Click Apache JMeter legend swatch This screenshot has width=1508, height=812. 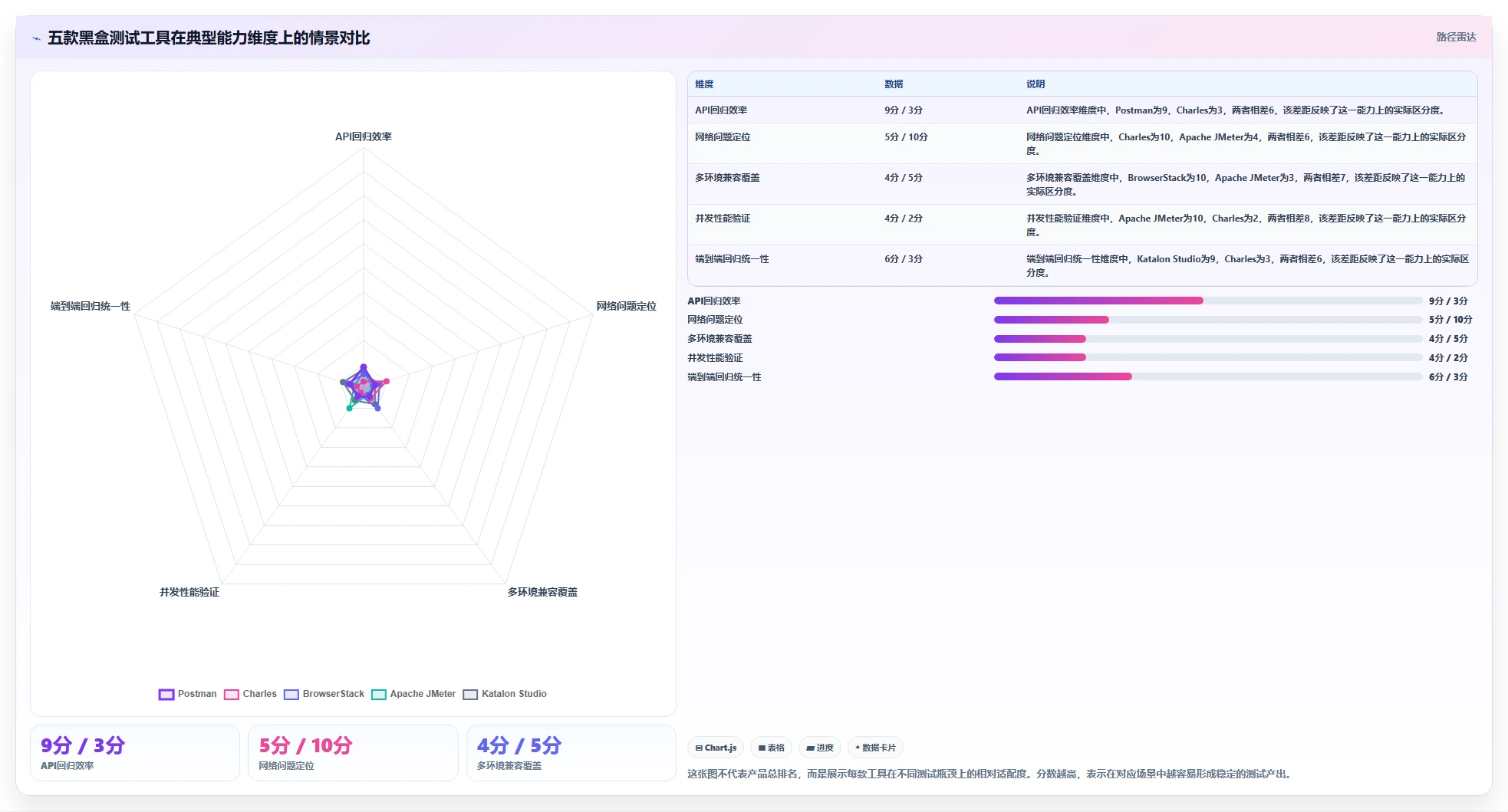point(379,695)
